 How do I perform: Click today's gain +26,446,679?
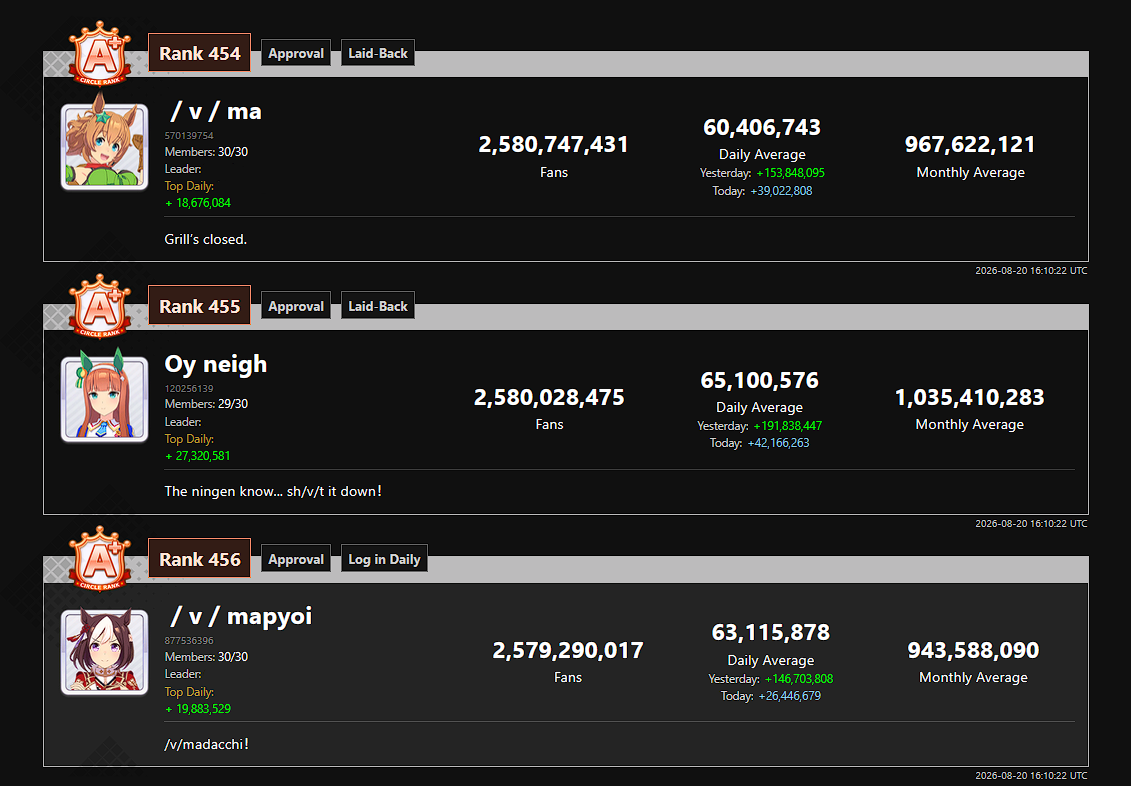pos(790,696)
